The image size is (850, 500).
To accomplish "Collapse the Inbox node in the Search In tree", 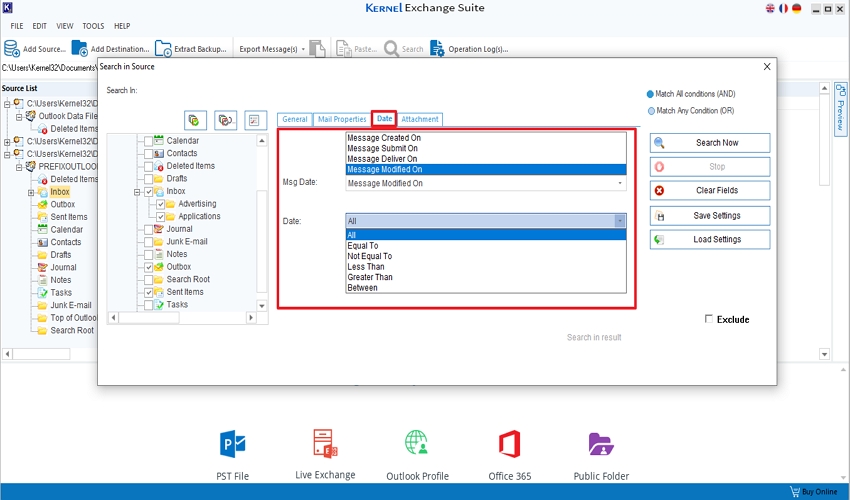I will point(137,192).
